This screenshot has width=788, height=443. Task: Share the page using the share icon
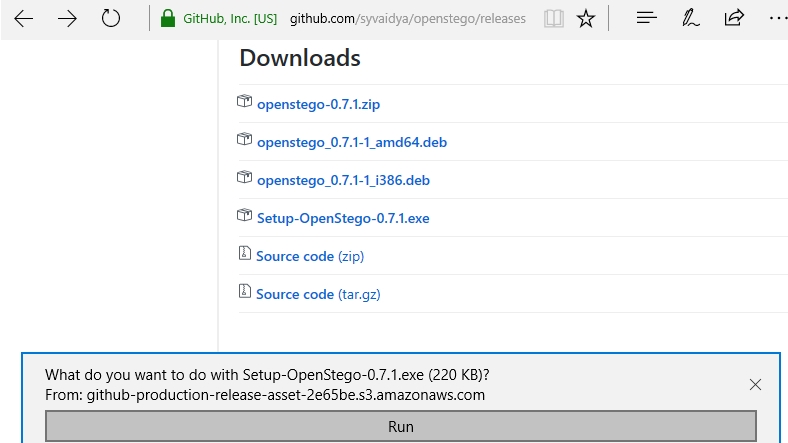click(x=734, y=18)
